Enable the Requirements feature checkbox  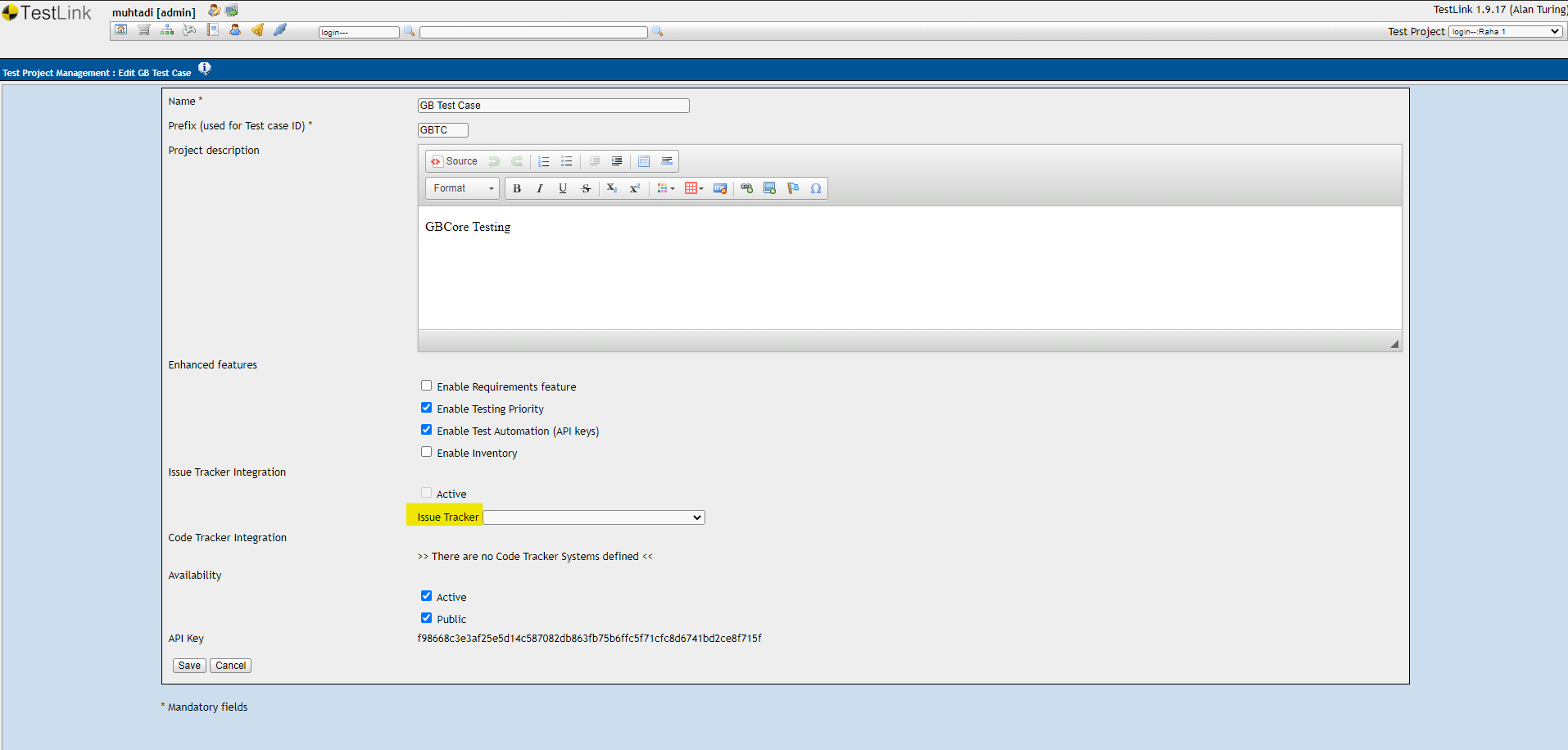(426, 385)
